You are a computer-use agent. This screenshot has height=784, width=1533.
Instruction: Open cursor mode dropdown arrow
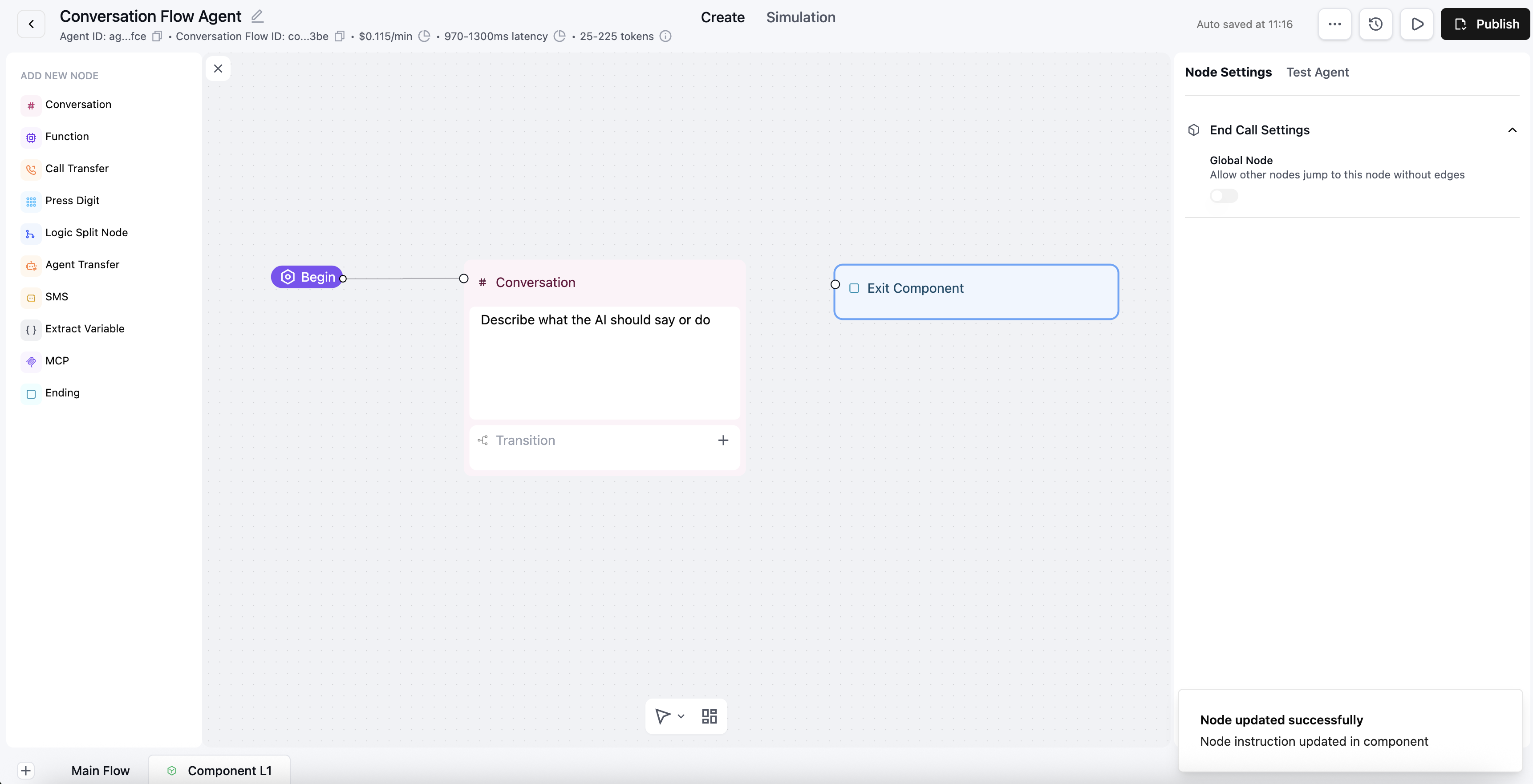coord(681,716)
